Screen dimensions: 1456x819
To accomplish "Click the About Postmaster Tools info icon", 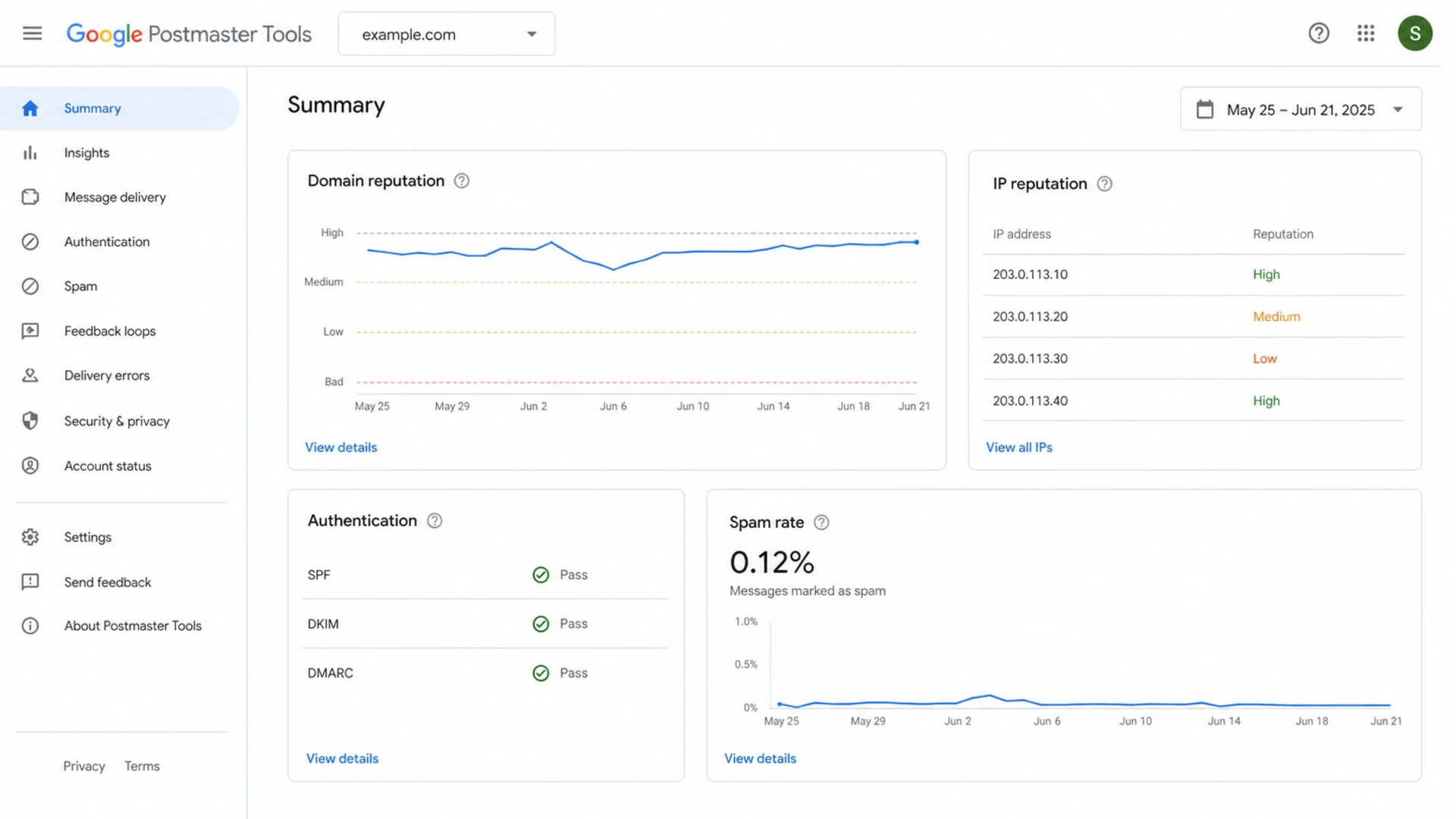I will [30, 626].
